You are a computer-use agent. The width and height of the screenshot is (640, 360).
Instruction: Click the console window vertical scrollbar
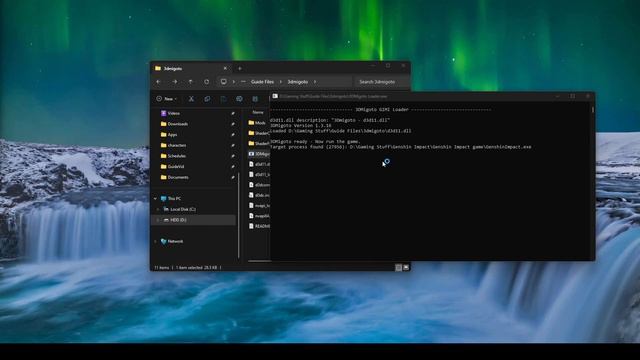(x=592, y=110)
